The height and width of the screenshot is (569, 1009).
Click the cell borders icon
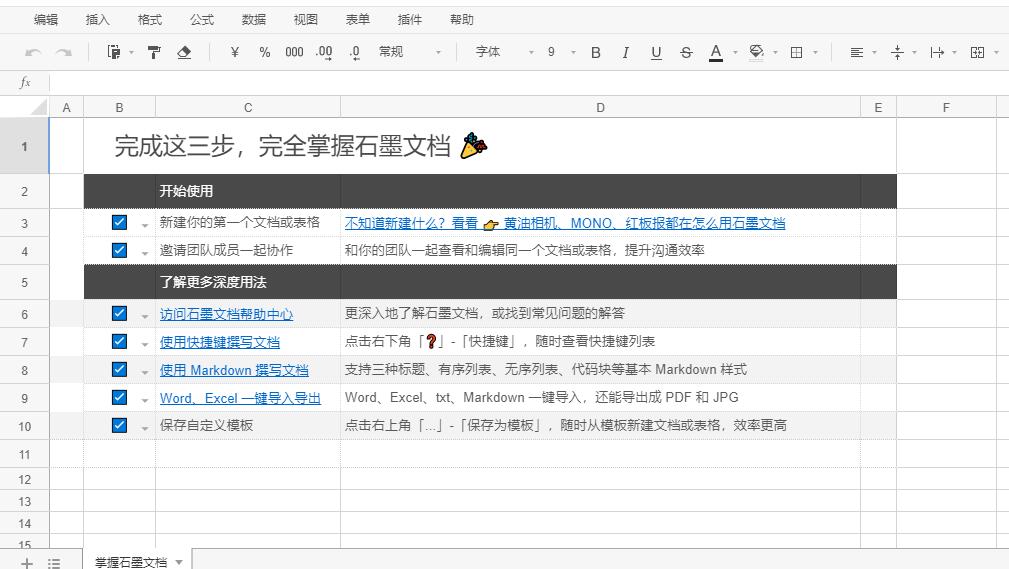point(796,53)
